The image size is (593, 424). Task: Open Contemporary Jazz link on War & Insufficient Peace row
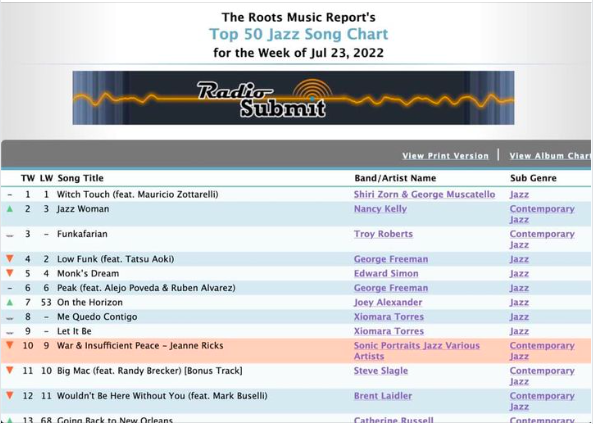click(542, 351)
